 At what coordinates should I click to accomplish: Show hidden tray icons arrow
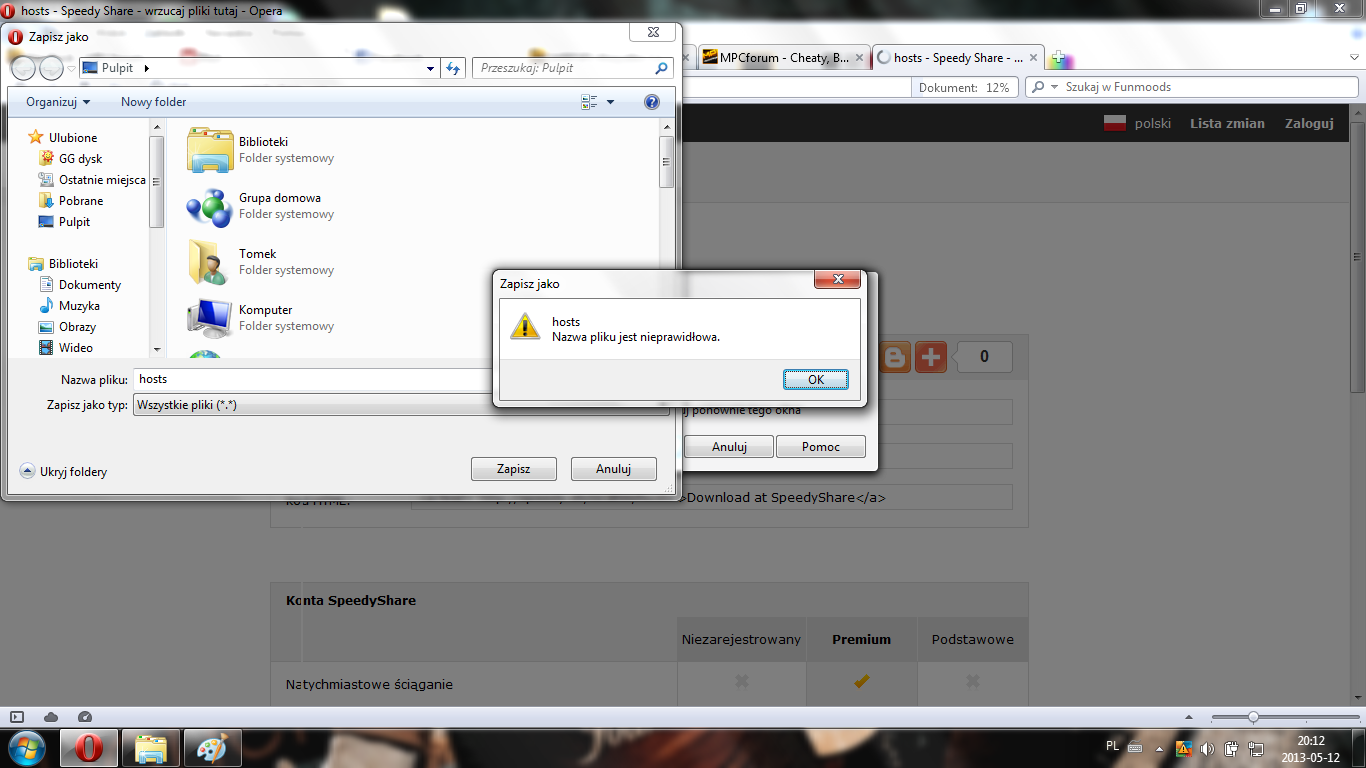pyautogui.click(x=1159, y=748)
